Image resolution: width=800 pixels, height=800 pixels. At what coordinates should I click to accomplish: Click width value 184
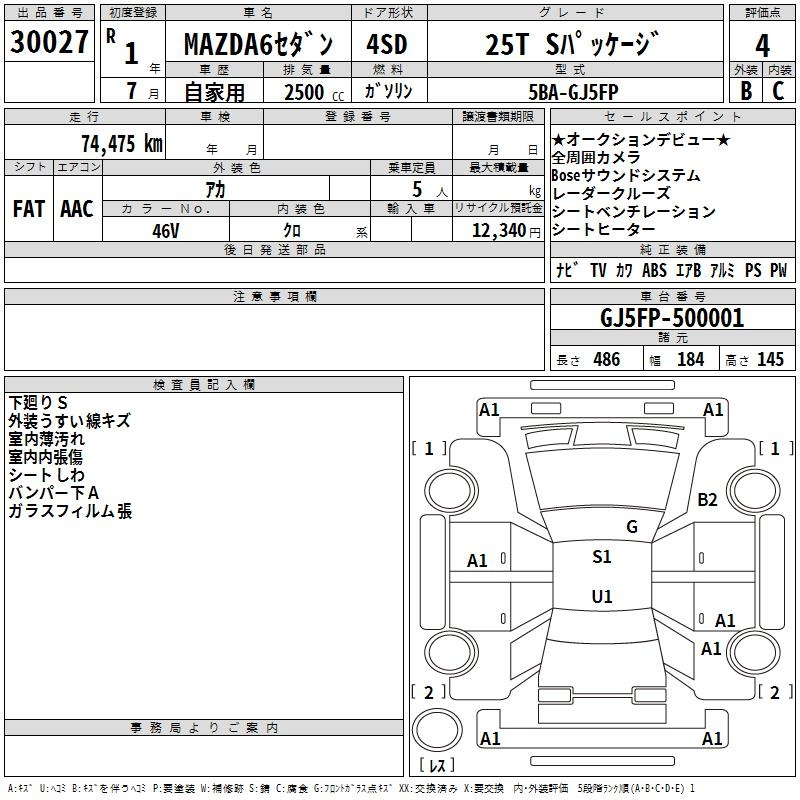click(x=690, y=359)
